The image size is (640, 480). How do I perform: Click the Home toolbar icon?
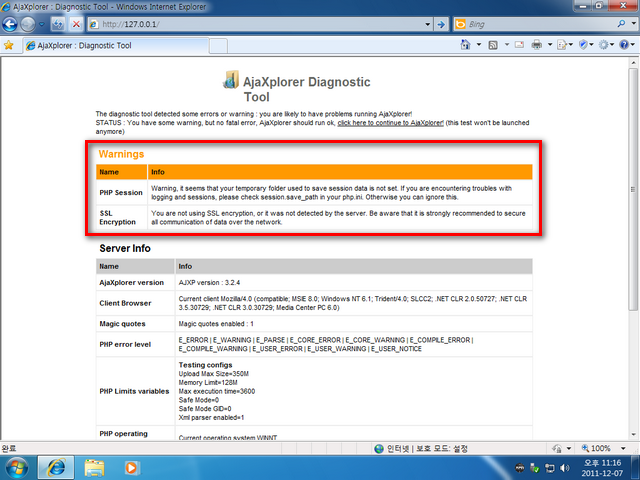[x=465, y=45]
